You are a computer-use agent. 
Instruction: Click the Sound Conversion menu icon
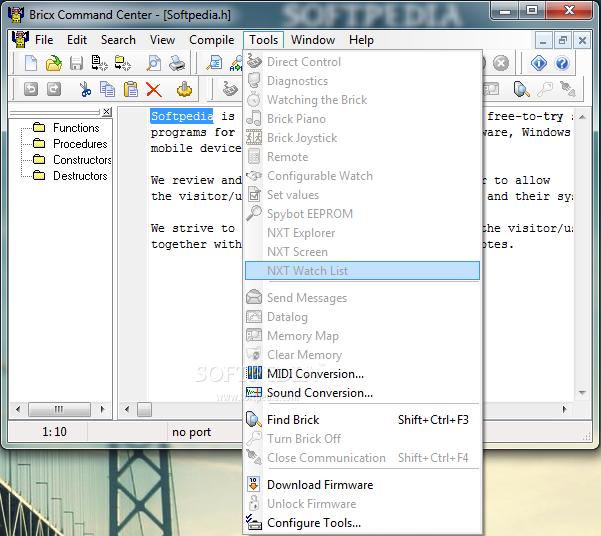coord(254,392)
